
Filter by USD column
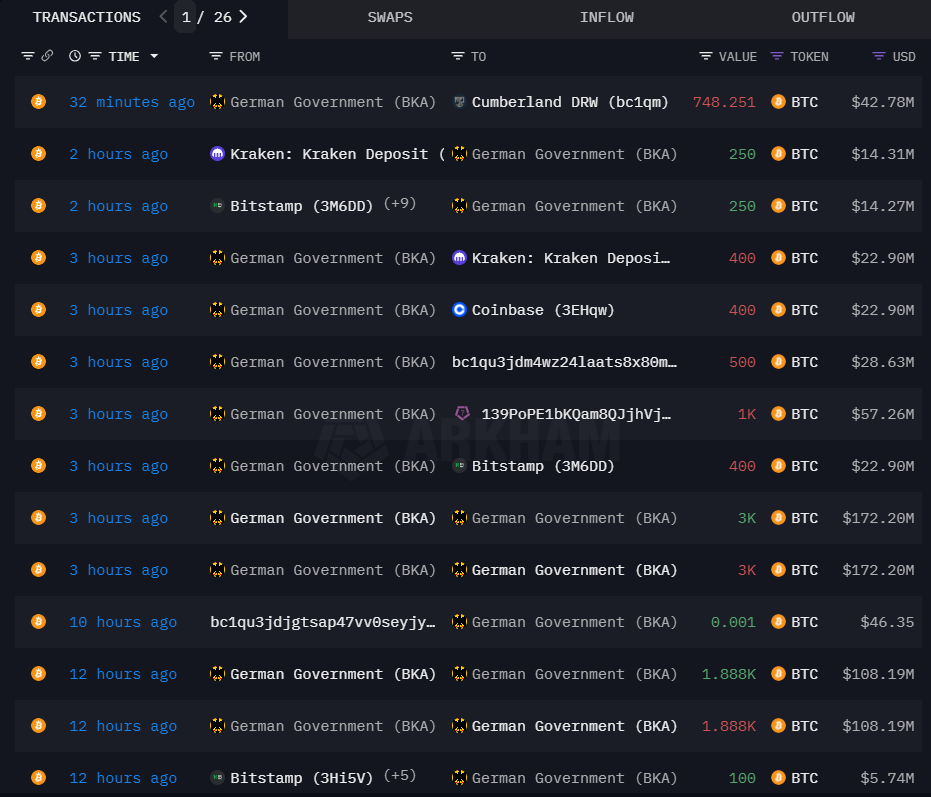click(879, 57)
